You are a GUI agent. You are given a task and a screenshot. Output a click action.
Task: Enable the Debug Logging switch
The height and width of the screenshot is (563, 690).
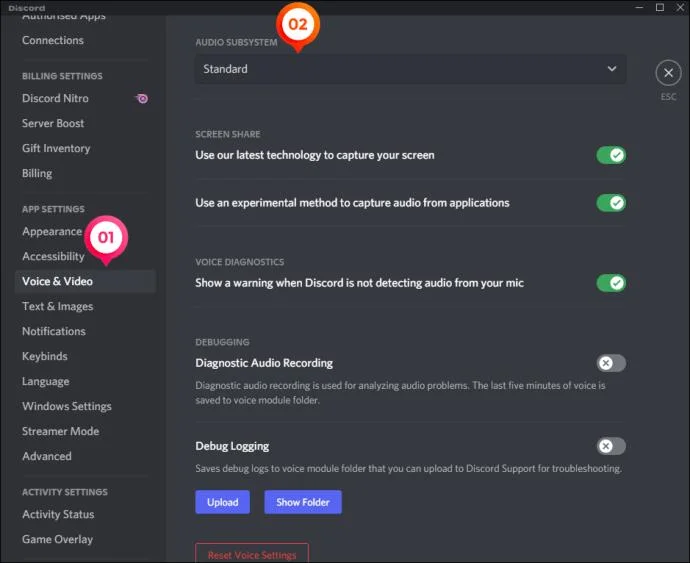pos(611,446)
